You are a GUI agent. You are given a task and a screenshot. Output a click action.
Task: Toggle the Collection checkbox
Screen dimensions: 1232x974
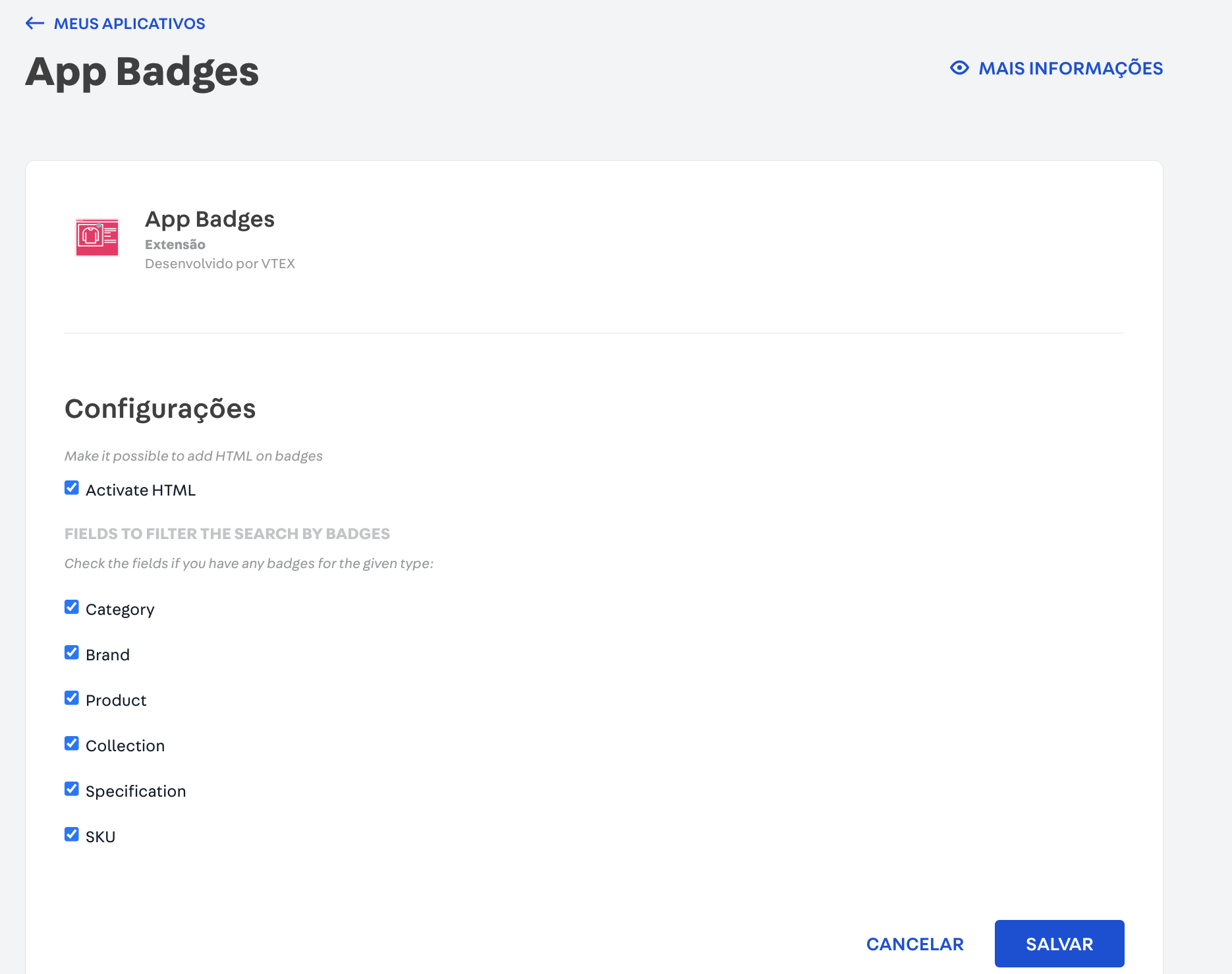[x=72, y=743]
